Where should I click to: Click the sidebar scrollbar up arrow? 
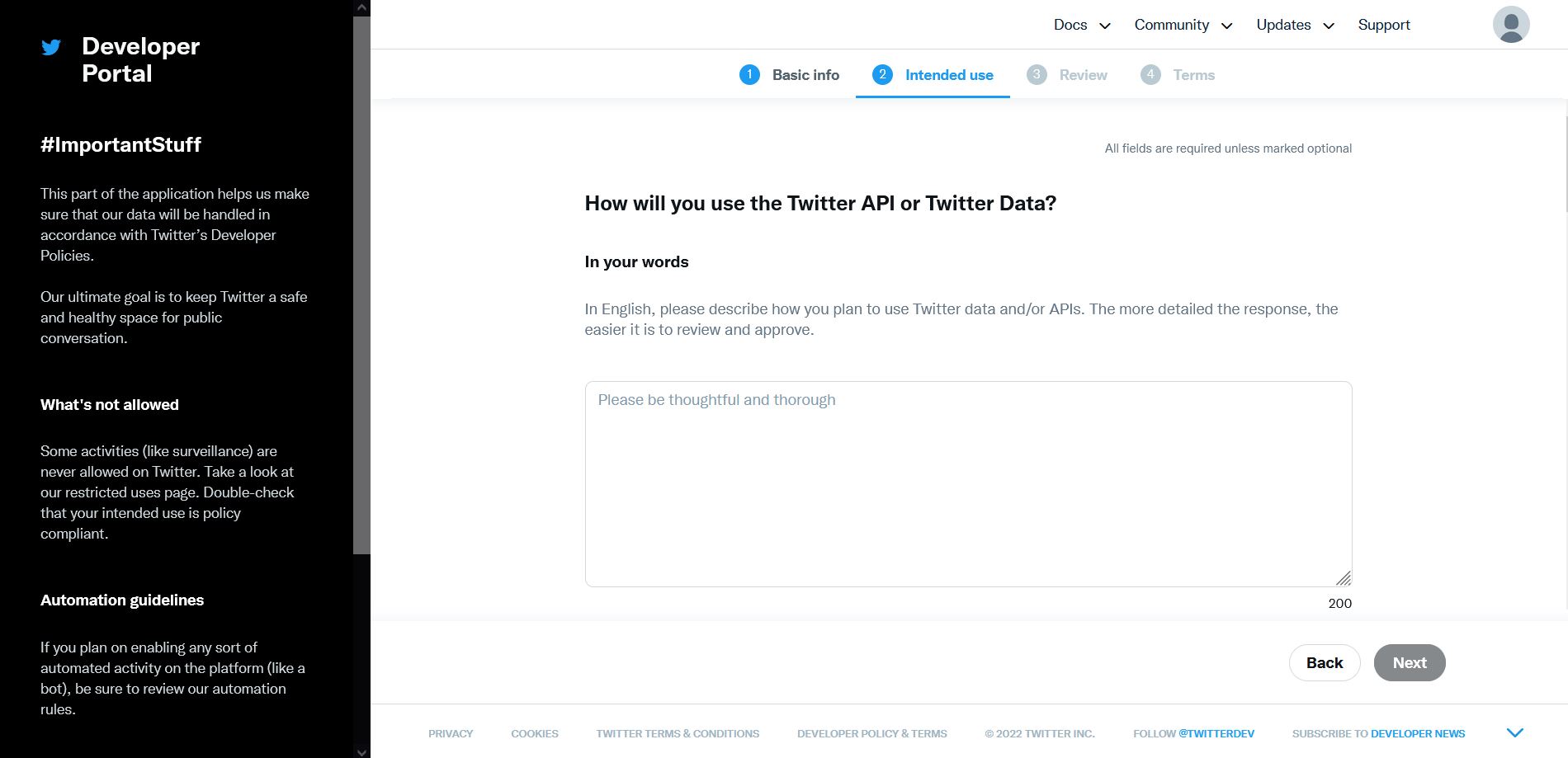click(361, 7)
